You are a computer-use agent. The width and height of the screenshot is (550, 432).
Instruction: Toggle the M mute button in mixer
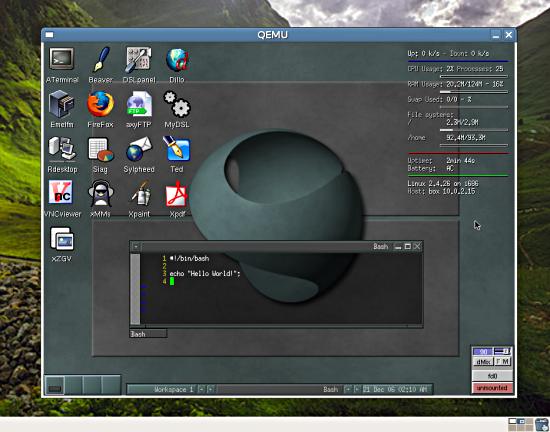coord(506,362)
